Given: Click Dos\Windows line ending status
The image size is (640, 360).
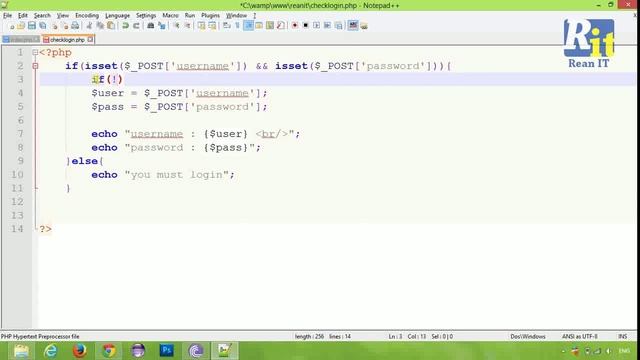Looking at the screenshot, I should 528,337.
